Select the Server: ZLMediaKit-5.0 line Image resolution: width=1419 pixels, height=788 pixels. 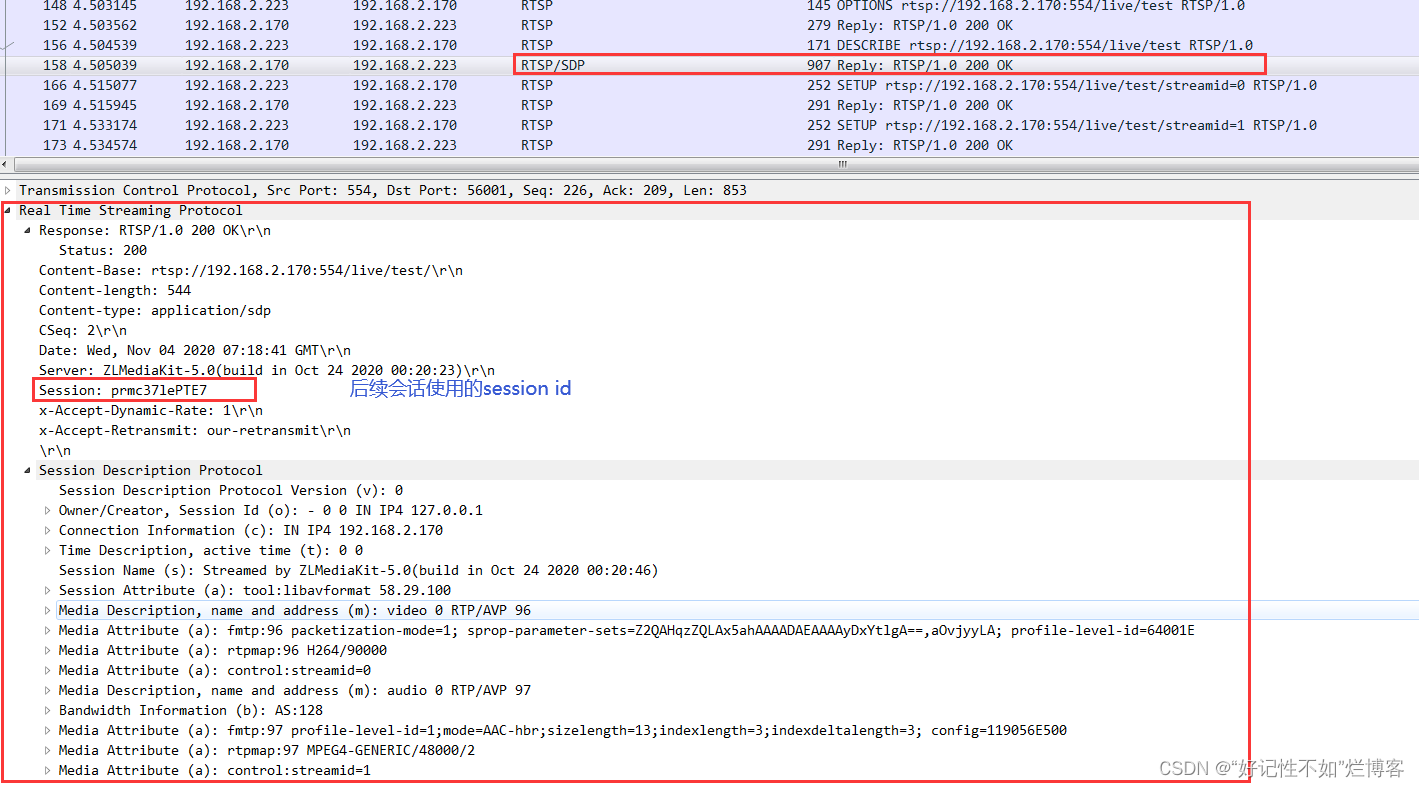point(267,370)
